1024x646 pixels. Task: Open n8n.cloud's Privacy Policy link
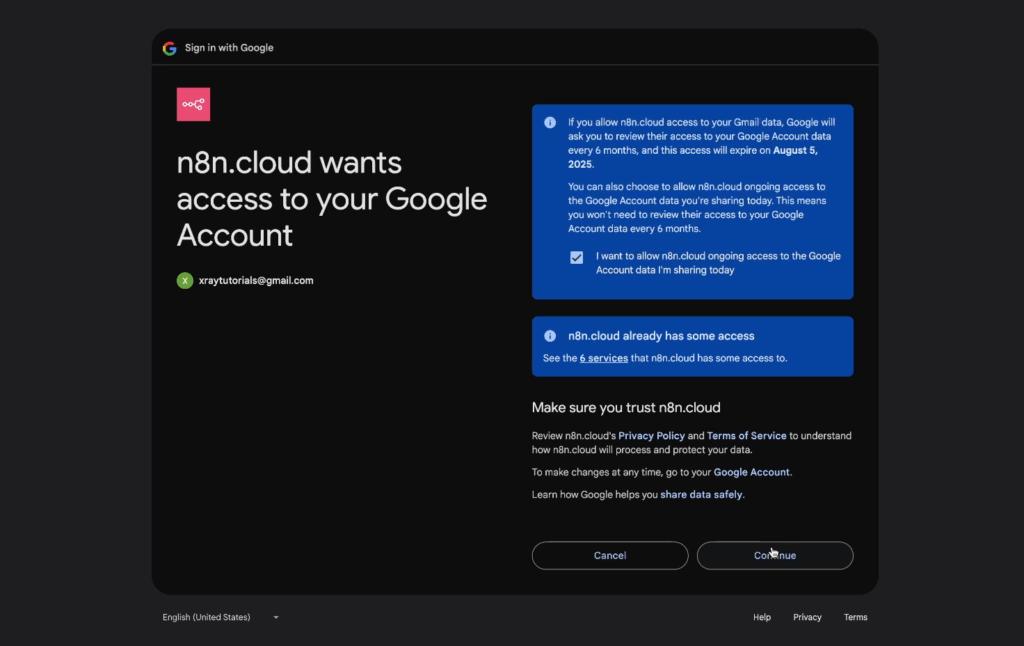tap(651, 436)
